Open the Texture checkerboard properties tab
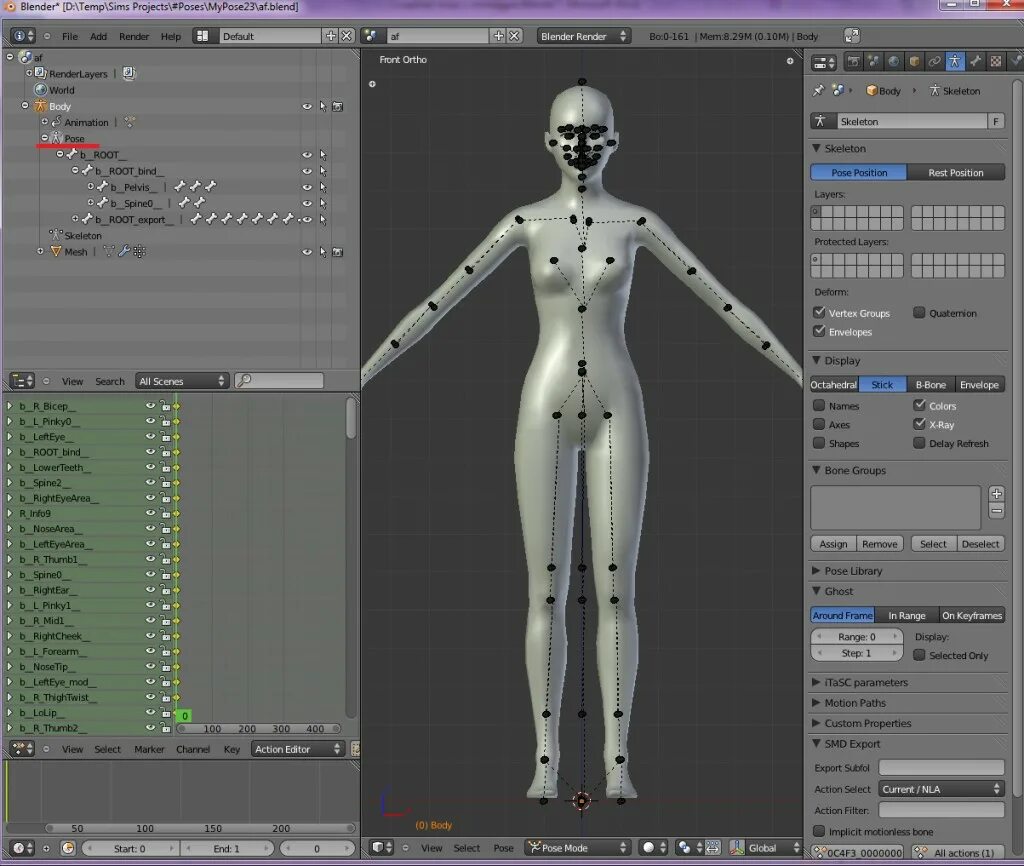This screenshot has height=866, width=1024. 996,61
